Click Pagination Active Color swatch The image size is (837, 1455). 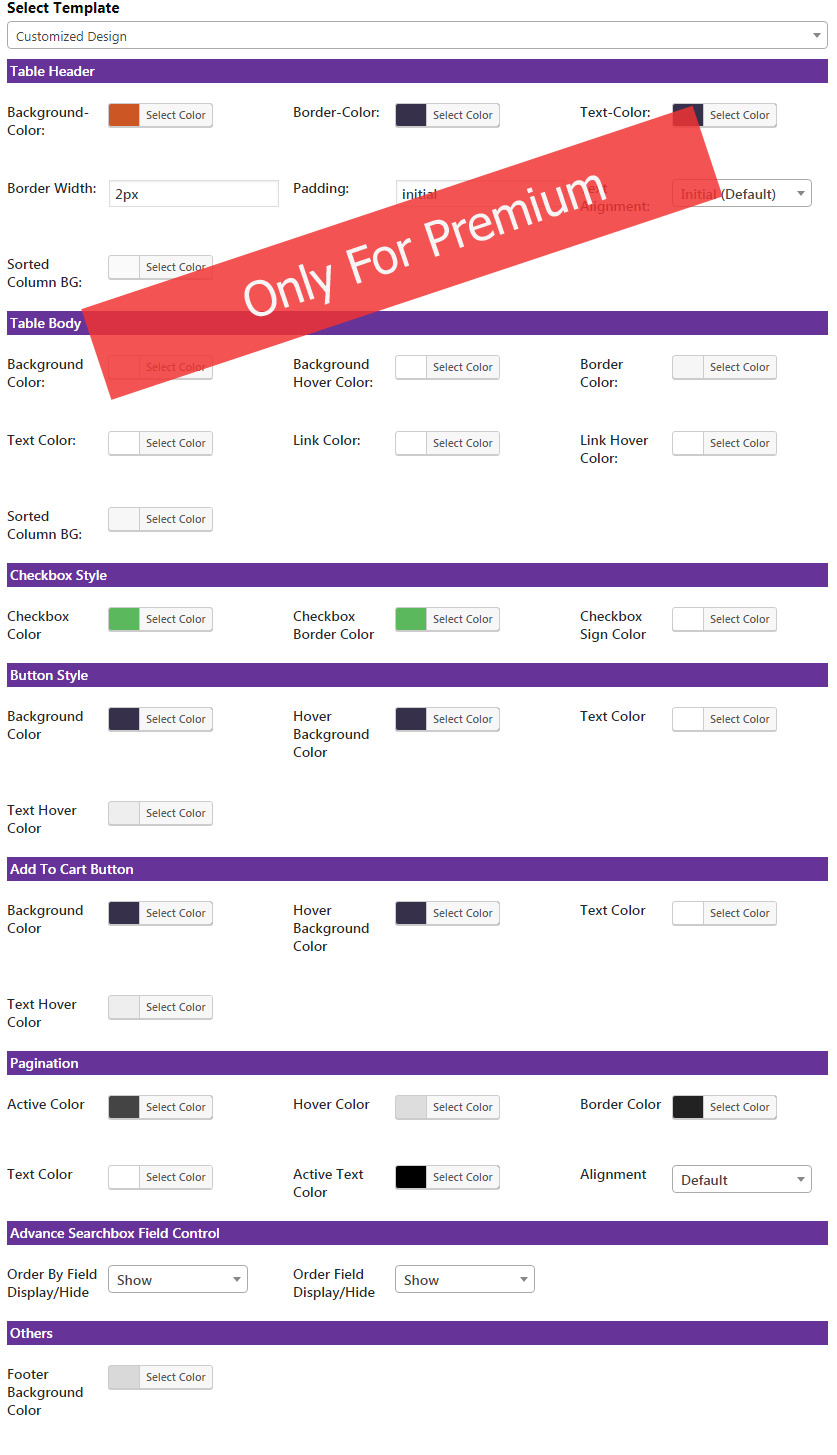124,1107
